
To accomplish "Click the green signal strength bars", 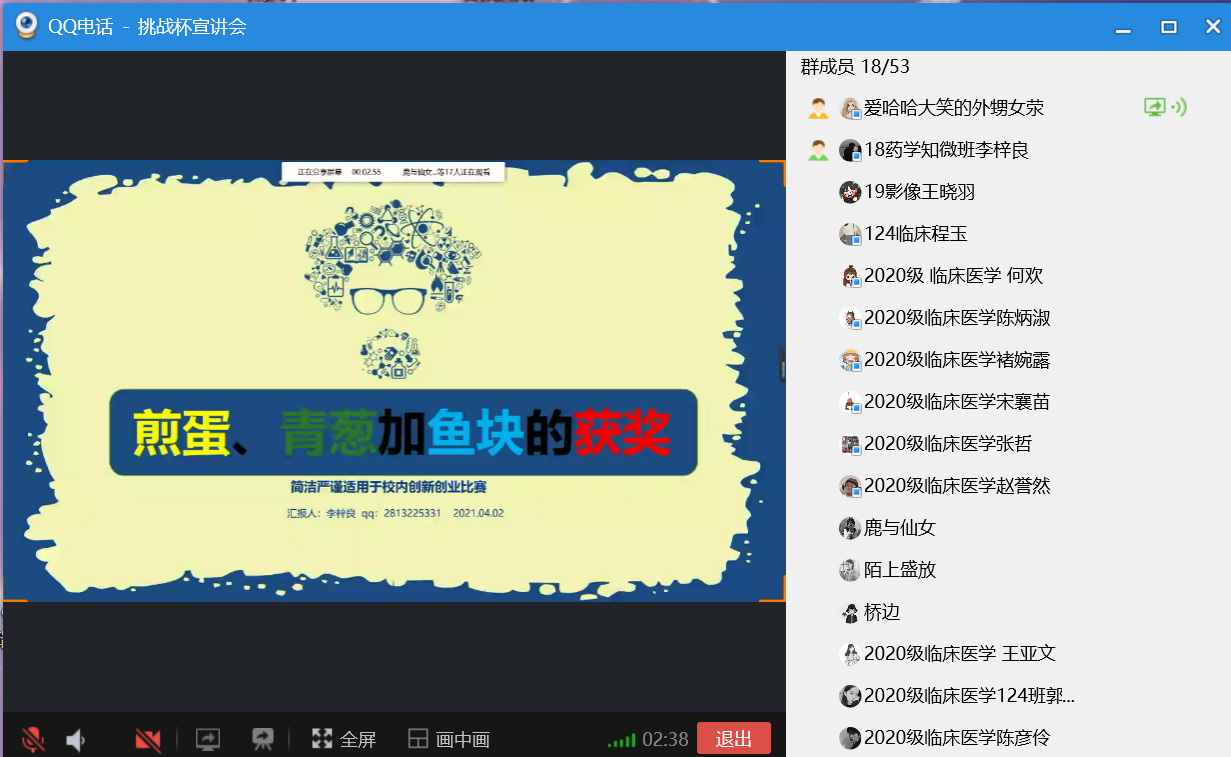I will click(x=621, y=741).
